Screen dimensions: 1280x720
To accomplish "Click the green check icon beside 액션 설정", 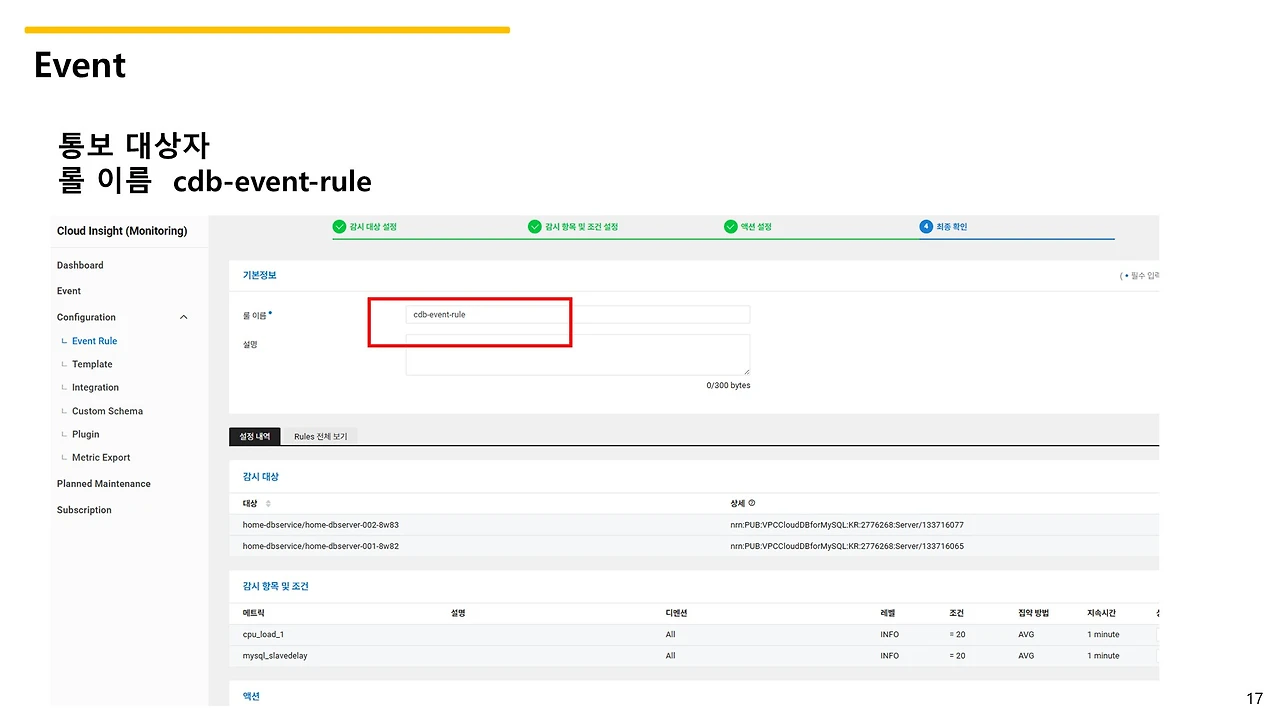I will point(731,227).
